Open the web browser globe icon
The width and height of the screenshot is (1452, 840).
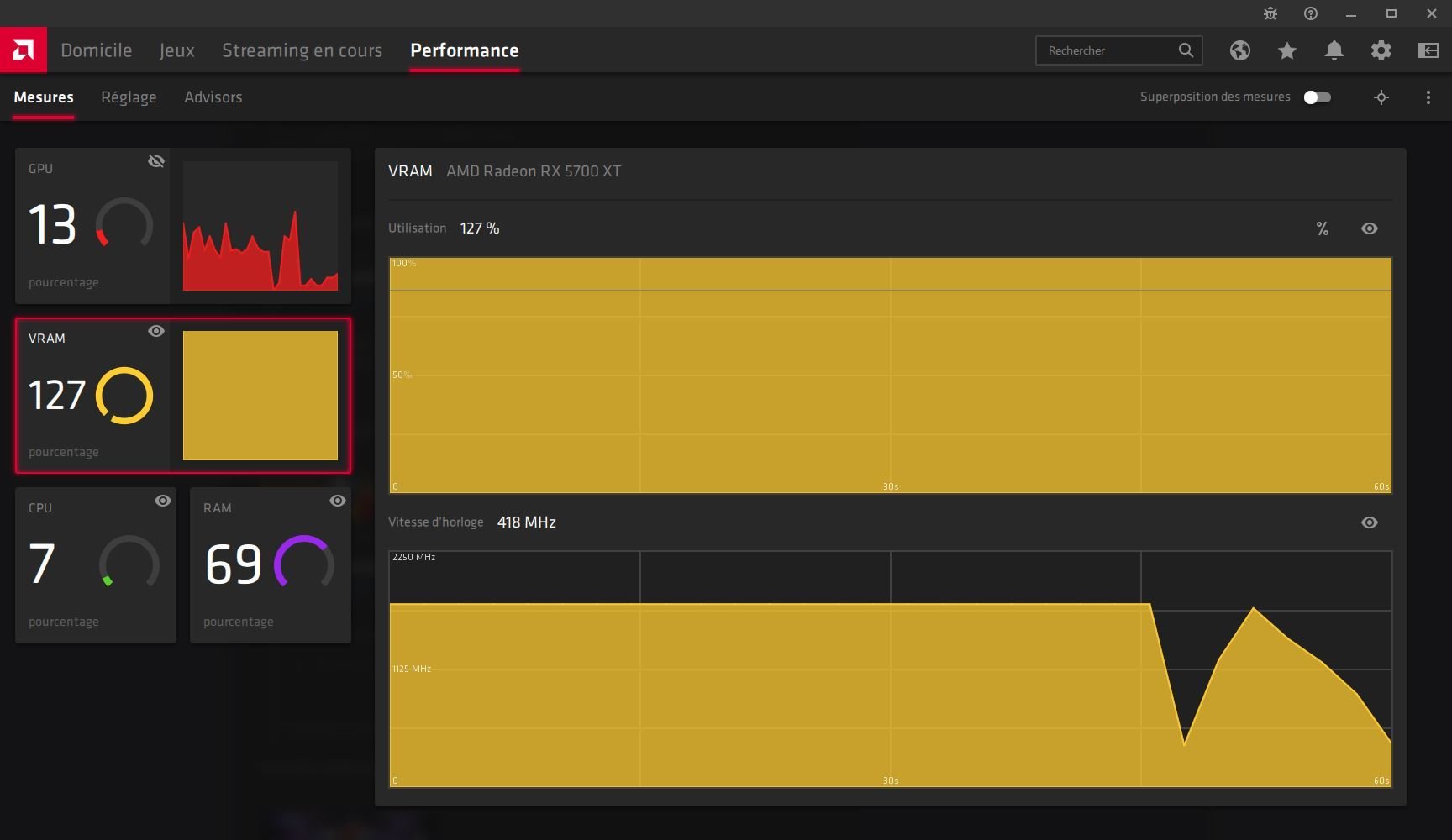coord(1239,50)
